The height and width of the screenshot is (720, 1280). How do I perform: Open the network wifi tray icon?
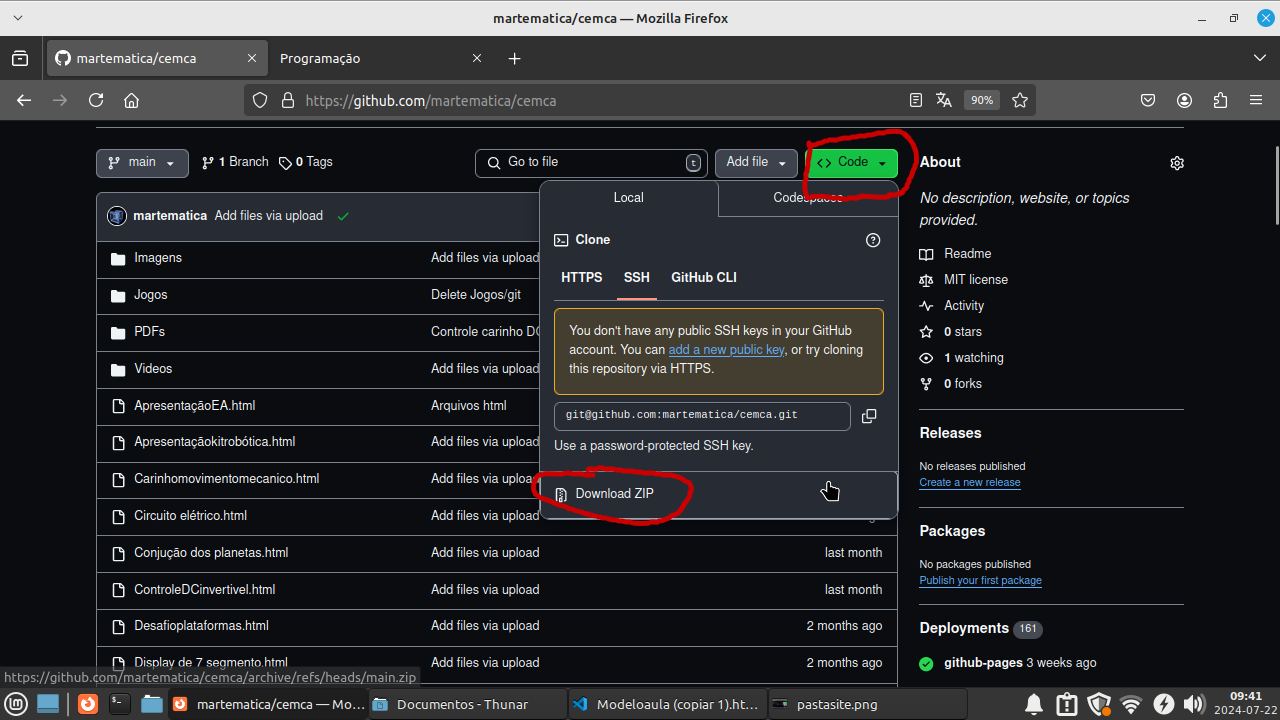click(x=1131, y=704)
